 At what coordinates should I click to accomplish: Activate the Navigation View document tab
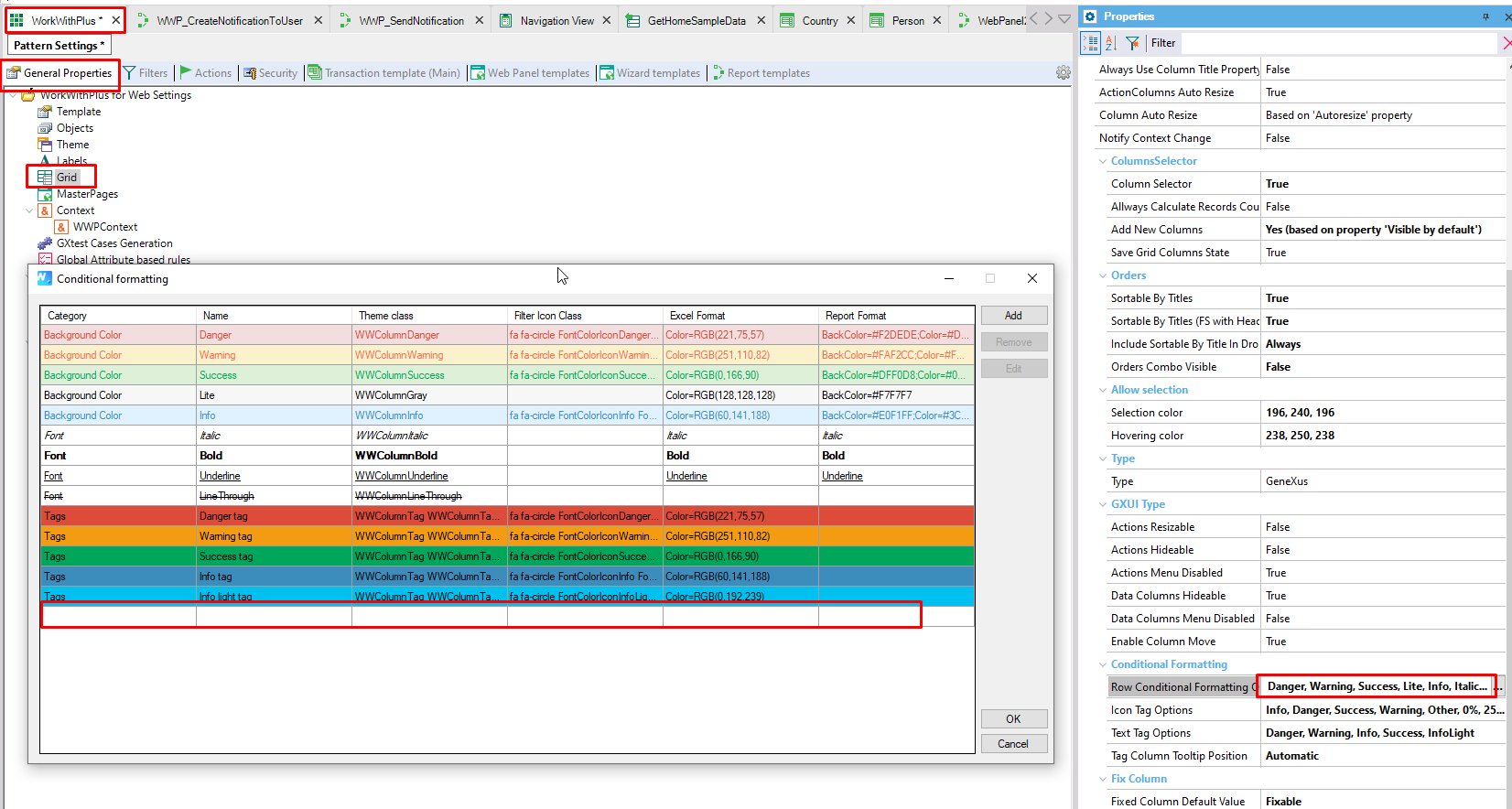click(556, 20)
